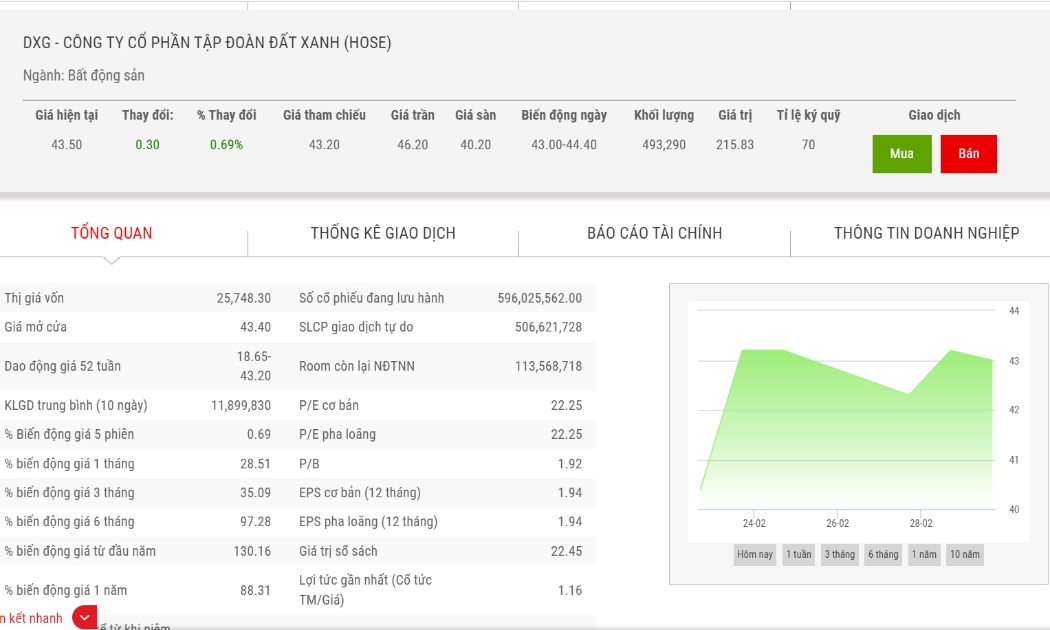Click the red chevron icon at bottom left
The width and height of the screenshot is (1050, 630).
[84, 617]
